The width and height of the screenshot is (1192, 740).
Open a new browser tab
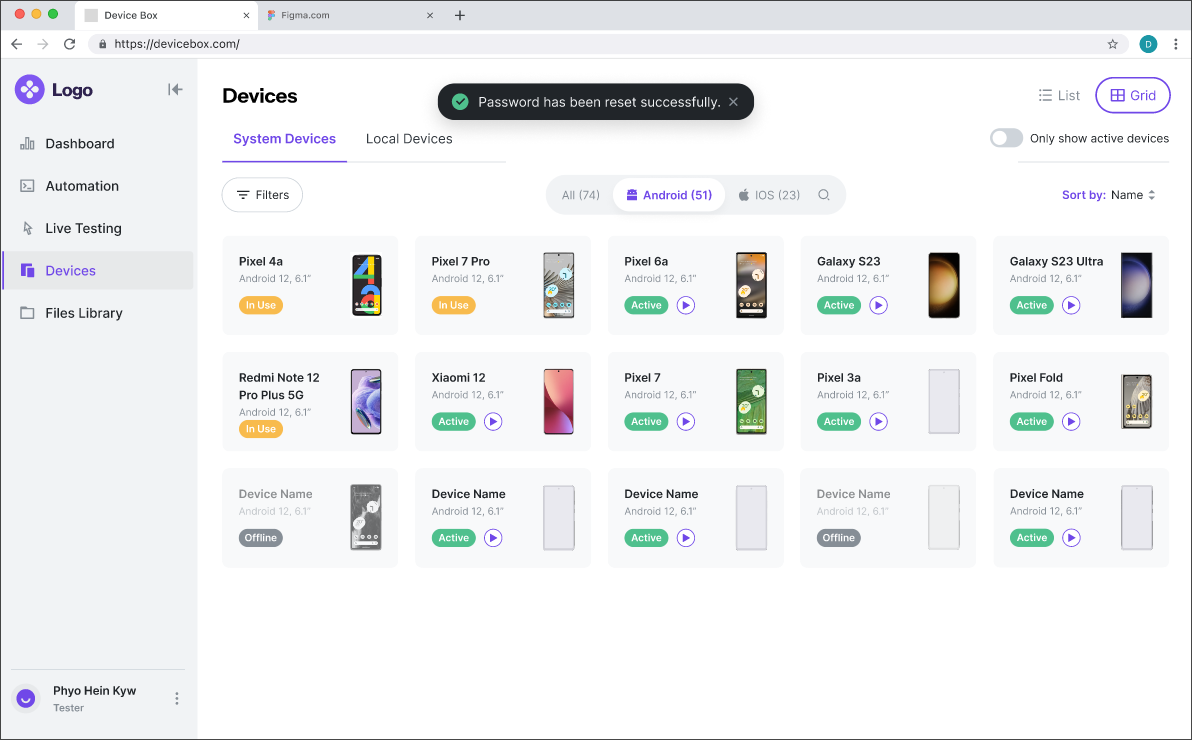point(460,15)
